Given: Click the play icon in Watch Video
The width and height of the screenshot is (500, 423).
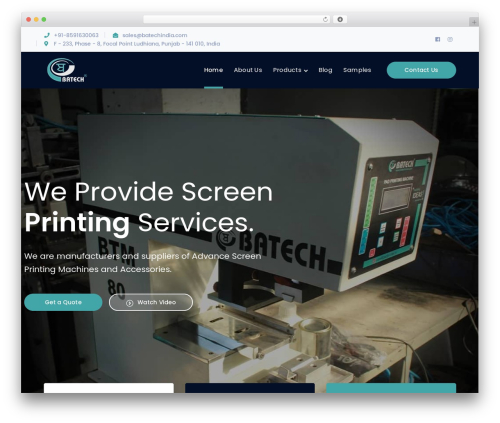Looking at the screenshot, I should pos(130,303).
